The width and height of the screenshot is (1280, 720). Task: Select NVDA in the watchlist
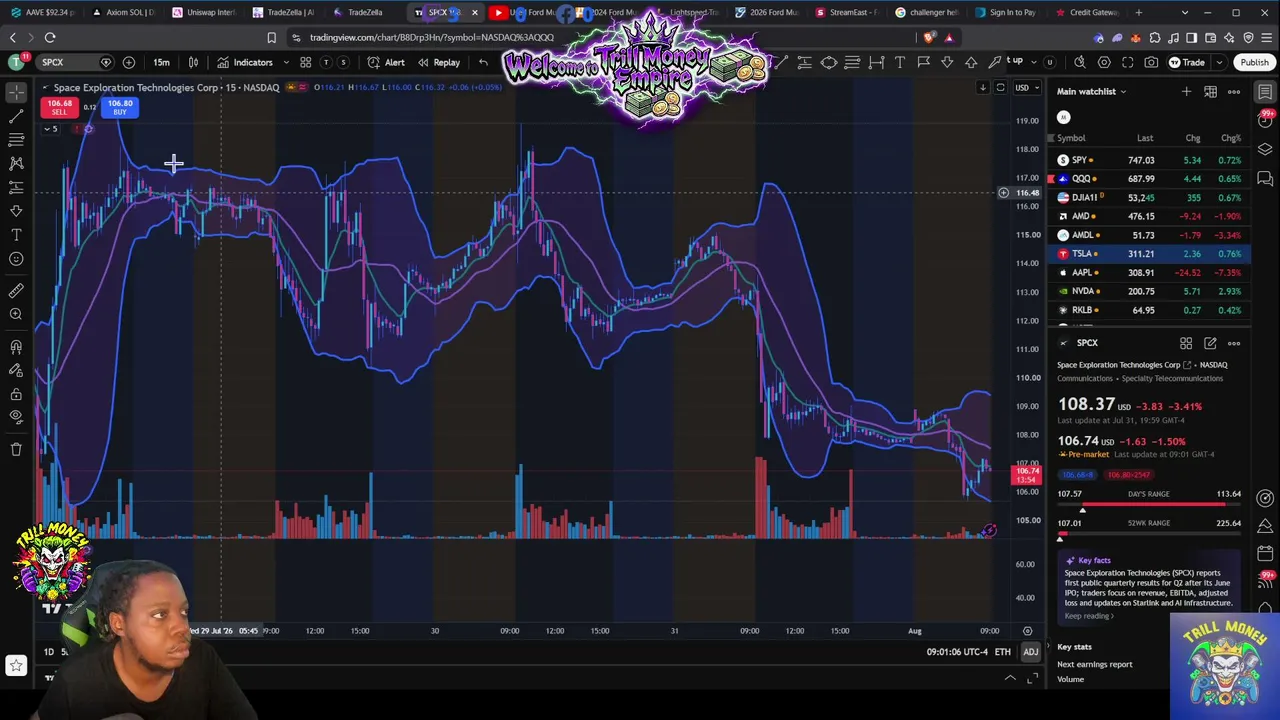tap(1148, 291)
